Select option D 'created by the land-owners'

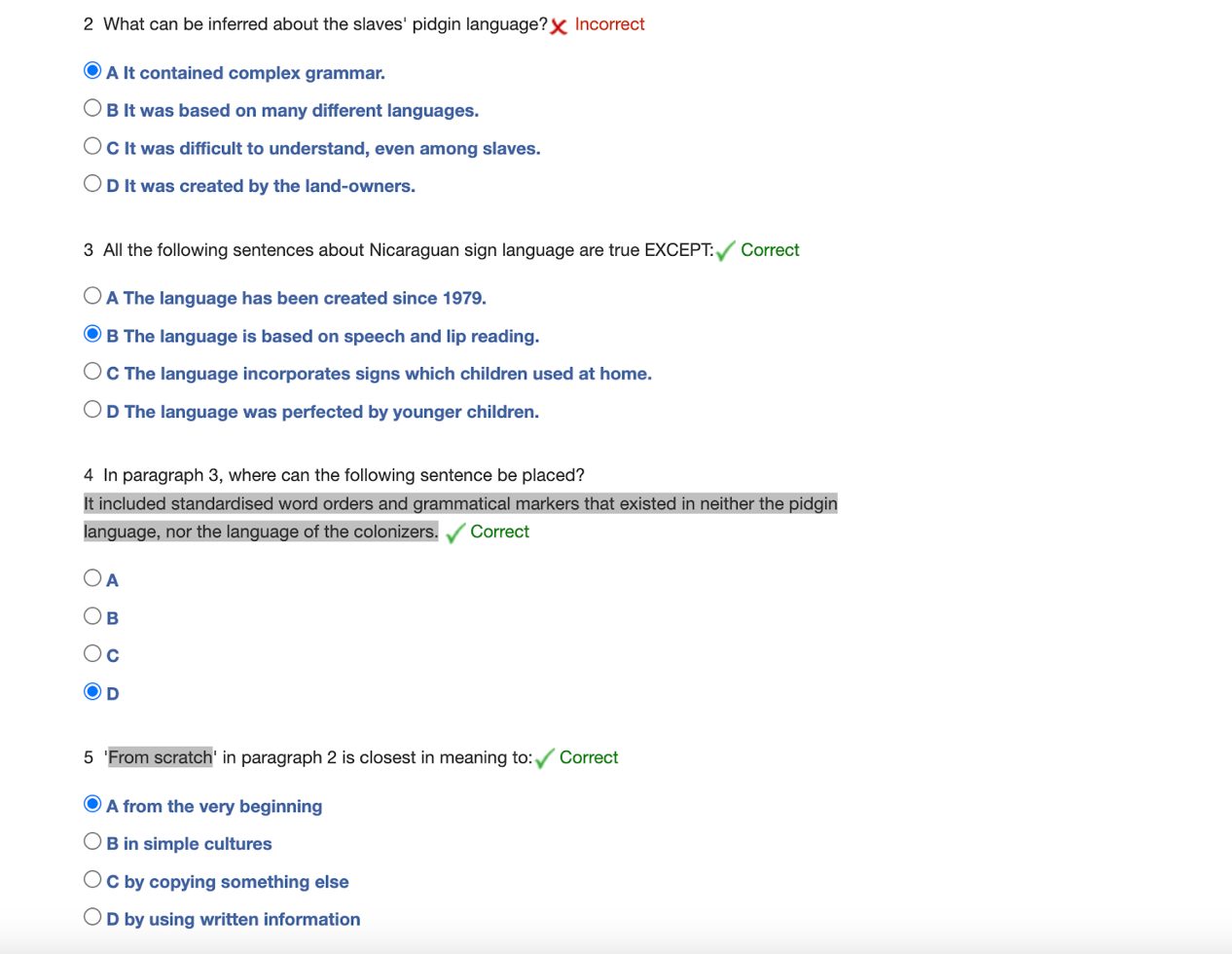pos(92,184)
